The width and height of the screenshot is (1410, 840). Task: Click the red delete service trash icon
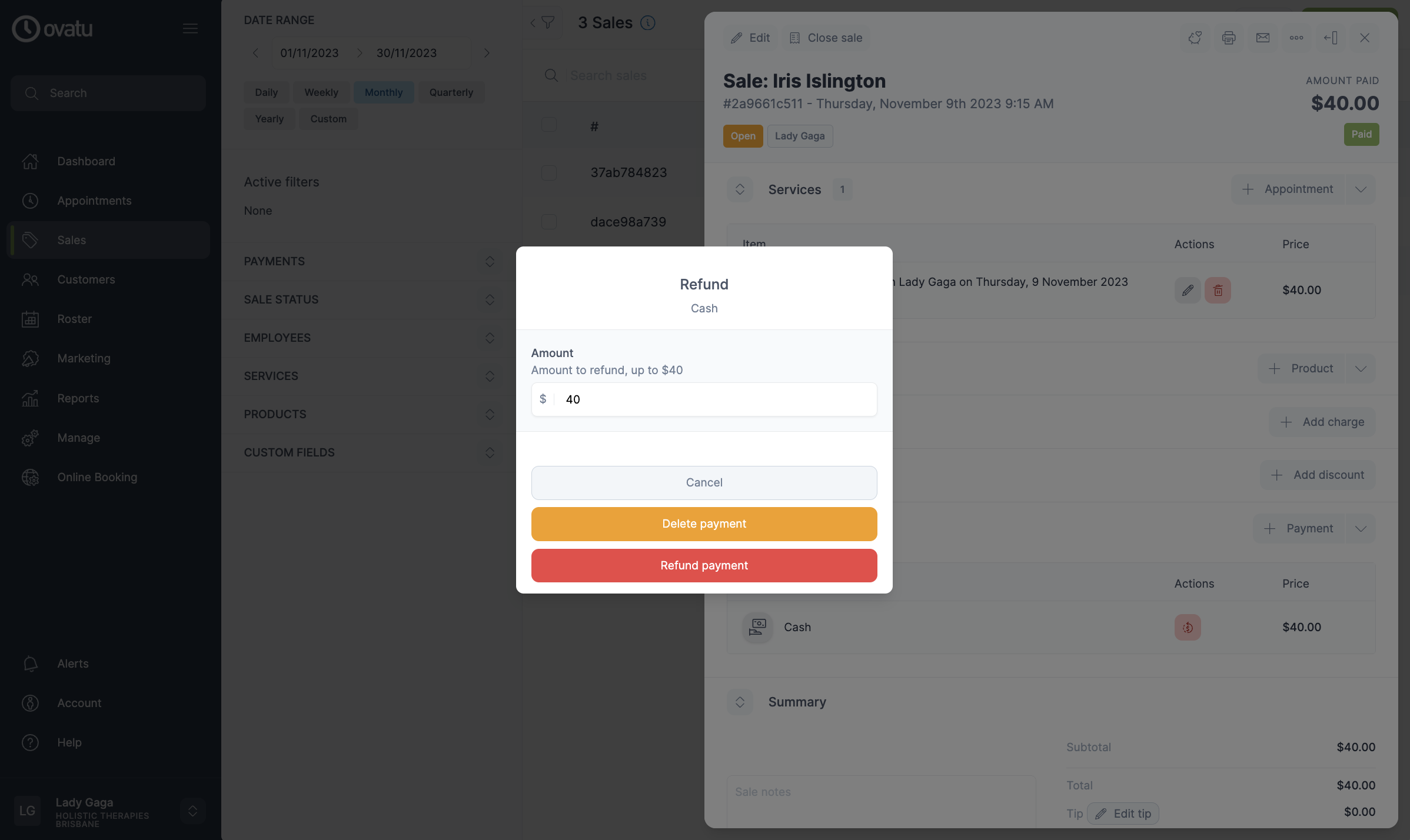pyautogui.click(x=1218, y=290)
